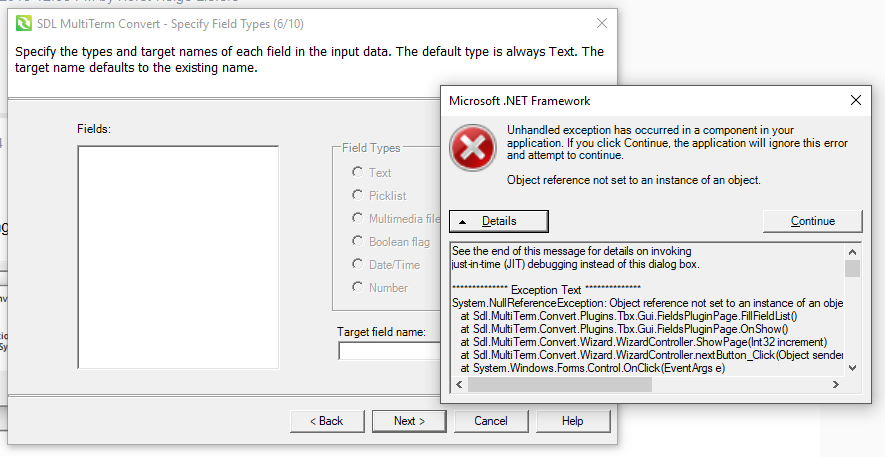
Task: Open Help for the wizard
Action: pyautogui.click(x=572, y=421)
